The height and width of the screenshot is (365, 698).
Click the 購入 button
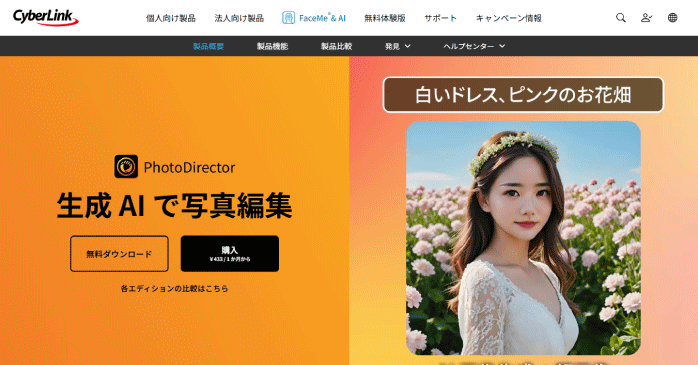tap(230, 254)
